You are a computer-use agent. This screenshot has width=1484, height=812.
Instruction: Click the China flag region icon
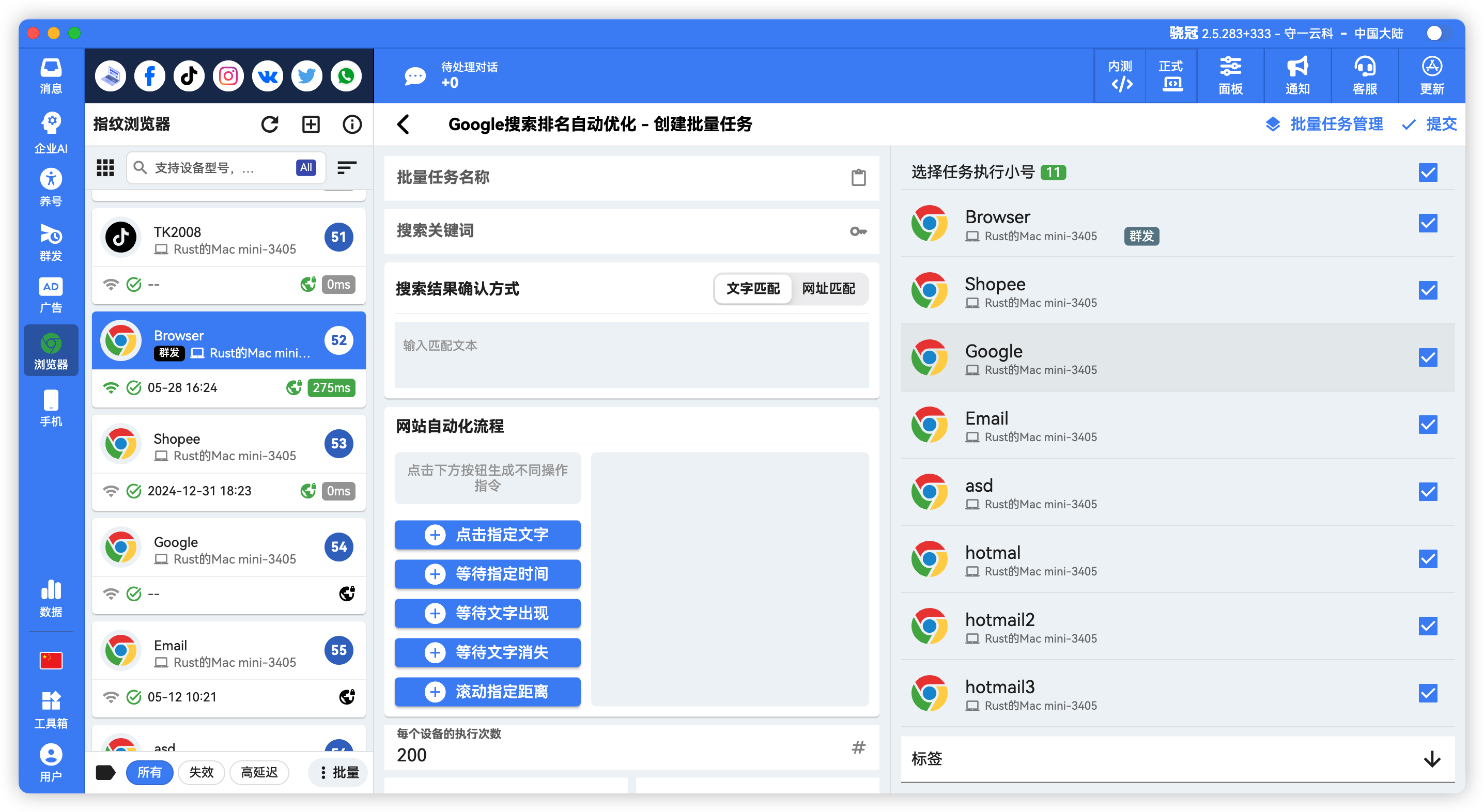[x=51, y=660]
